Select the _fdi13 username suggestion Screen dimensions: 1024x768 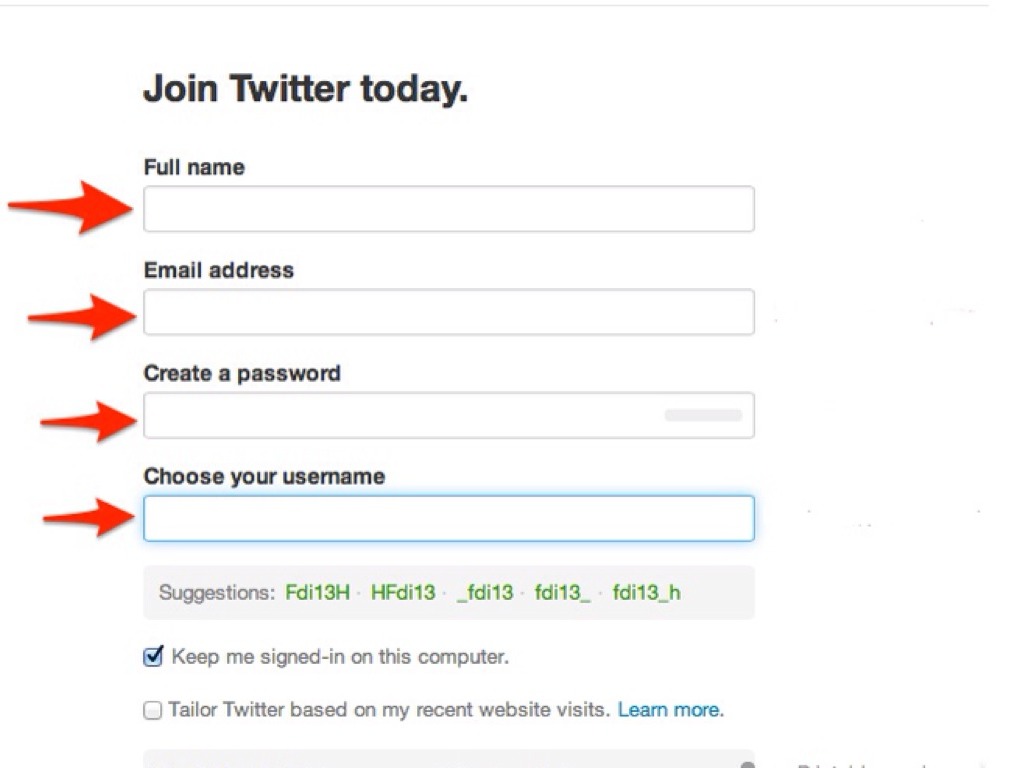(485, 593)
